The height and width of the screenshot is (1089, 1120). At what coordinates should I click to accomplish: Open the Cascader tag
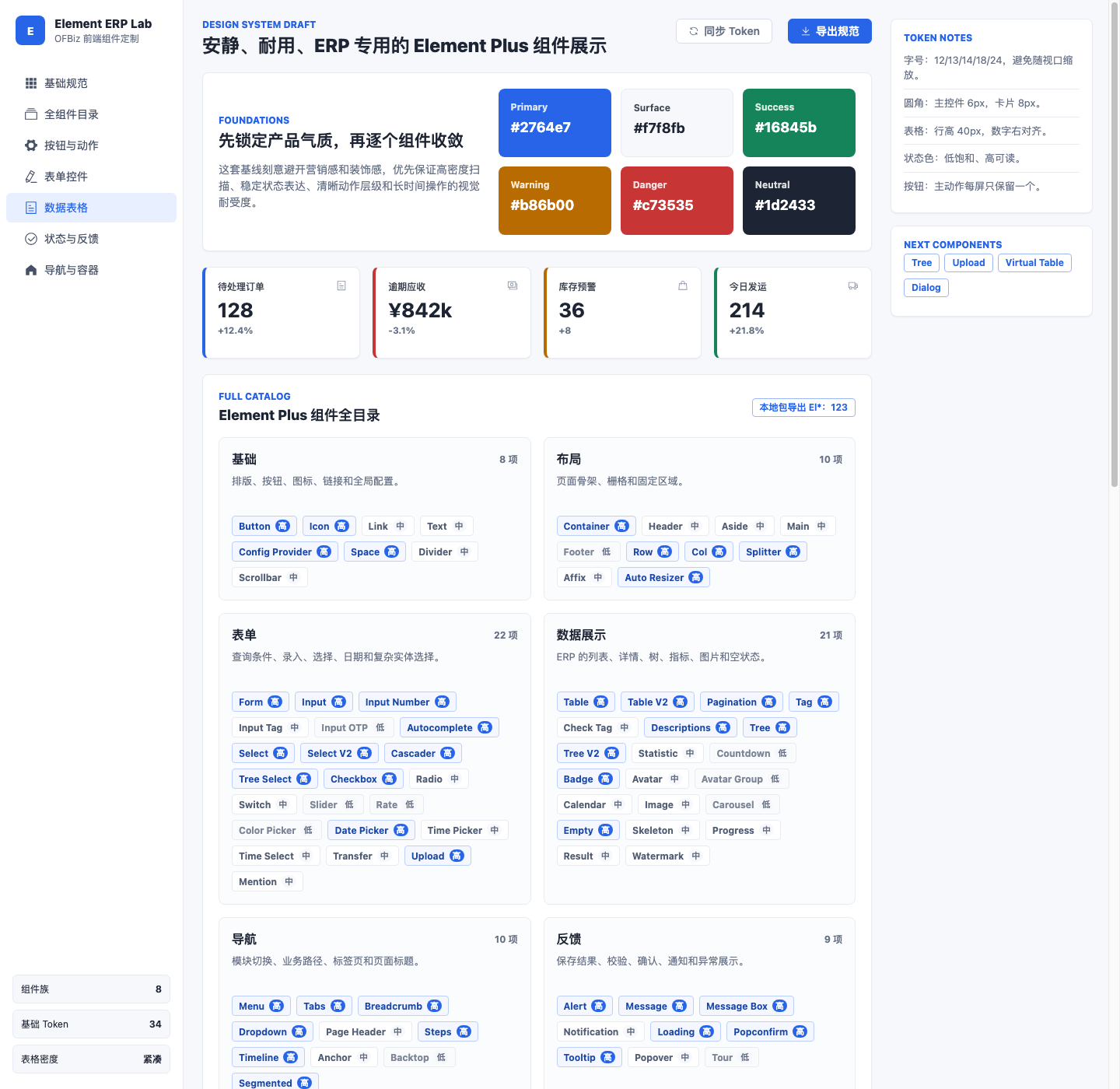[x=422, y=754]
